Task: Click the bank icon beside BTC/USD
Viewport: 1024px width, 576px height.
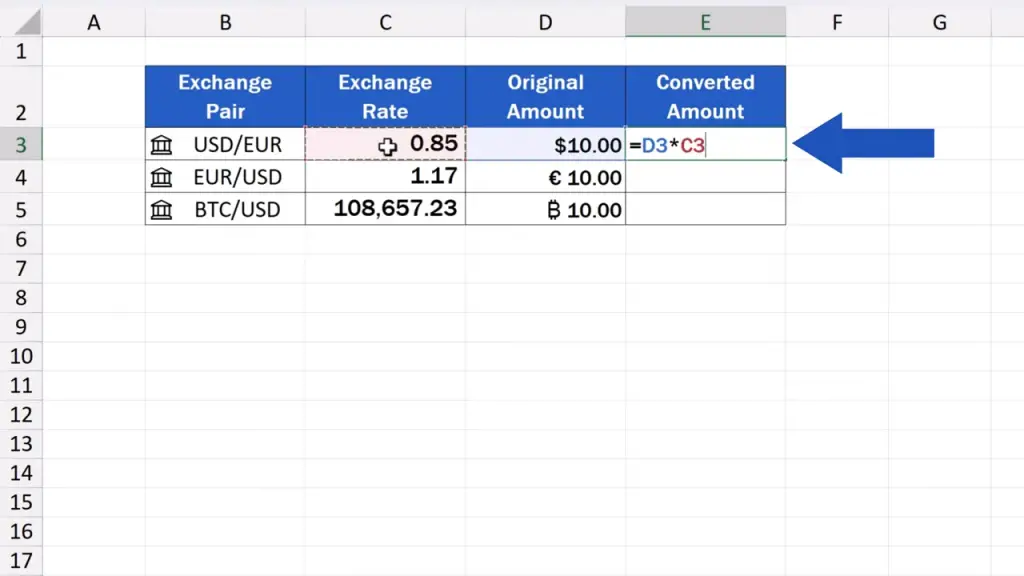Action: pos(161,210)
